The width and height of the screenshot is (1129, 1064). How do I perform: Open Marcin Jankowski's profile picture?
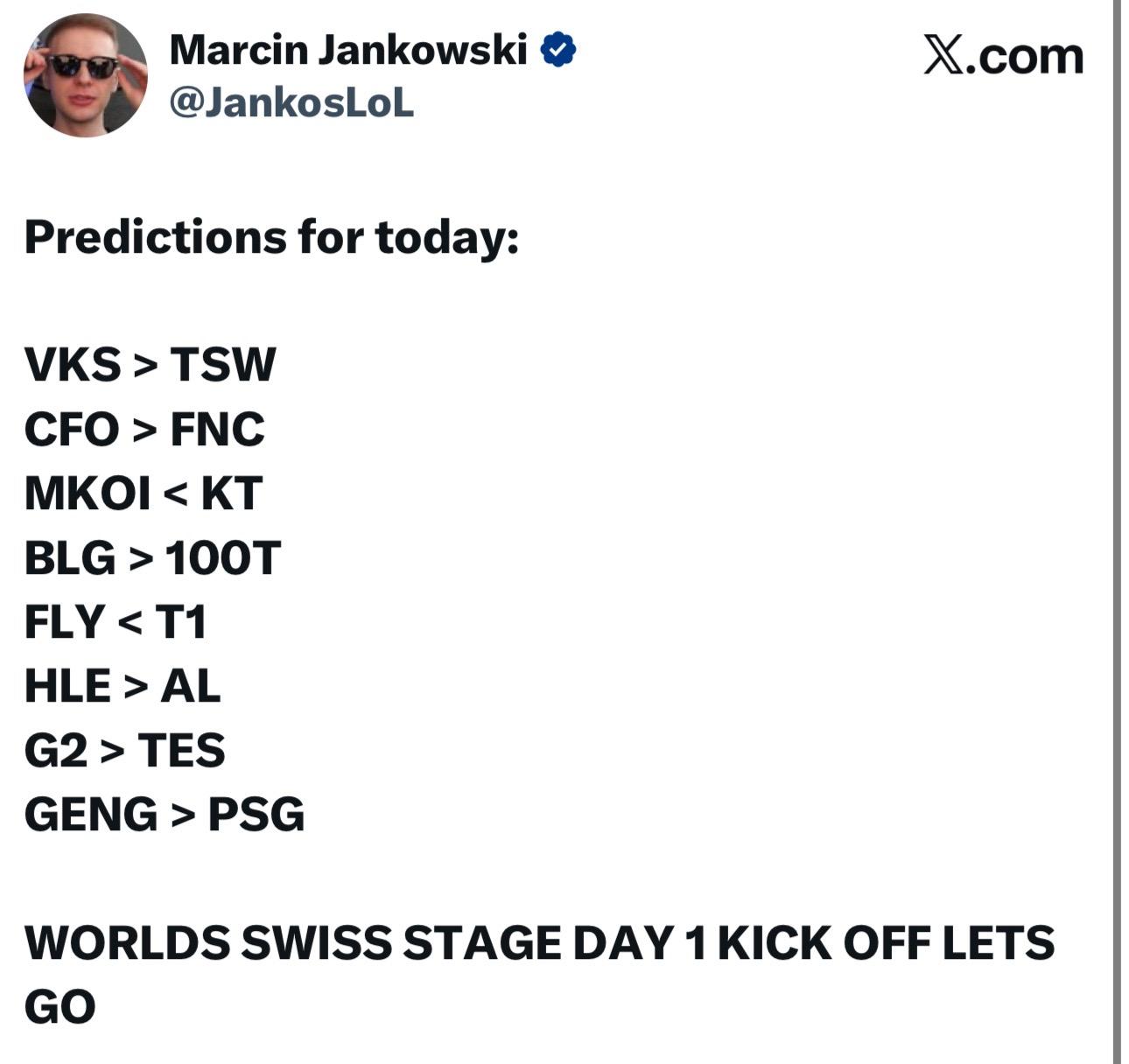tap(85, 76)
